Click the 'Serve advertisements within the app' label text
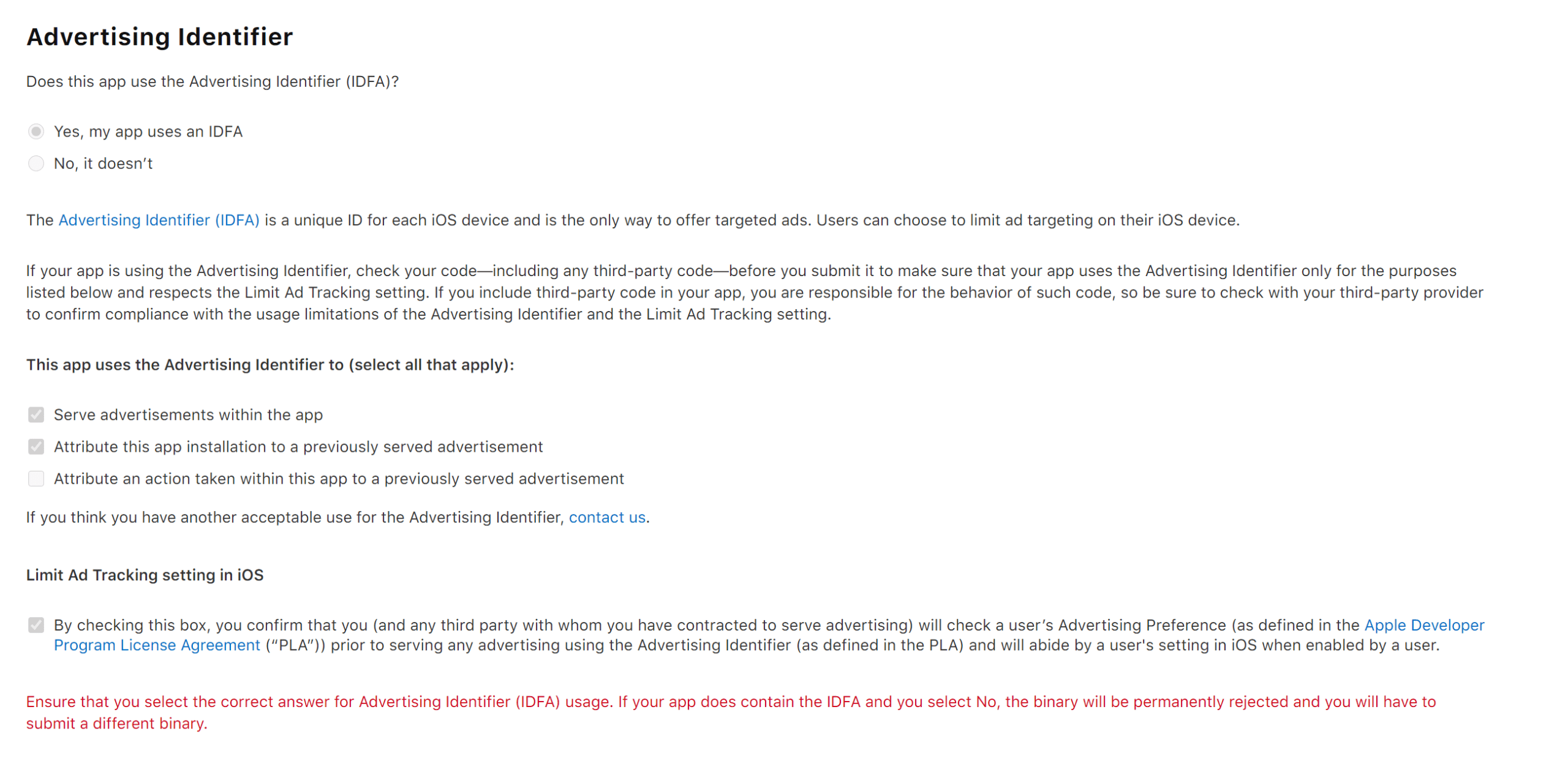Image resolution: width=1568 pixels, height=783 pixels. tap(188, 415)
